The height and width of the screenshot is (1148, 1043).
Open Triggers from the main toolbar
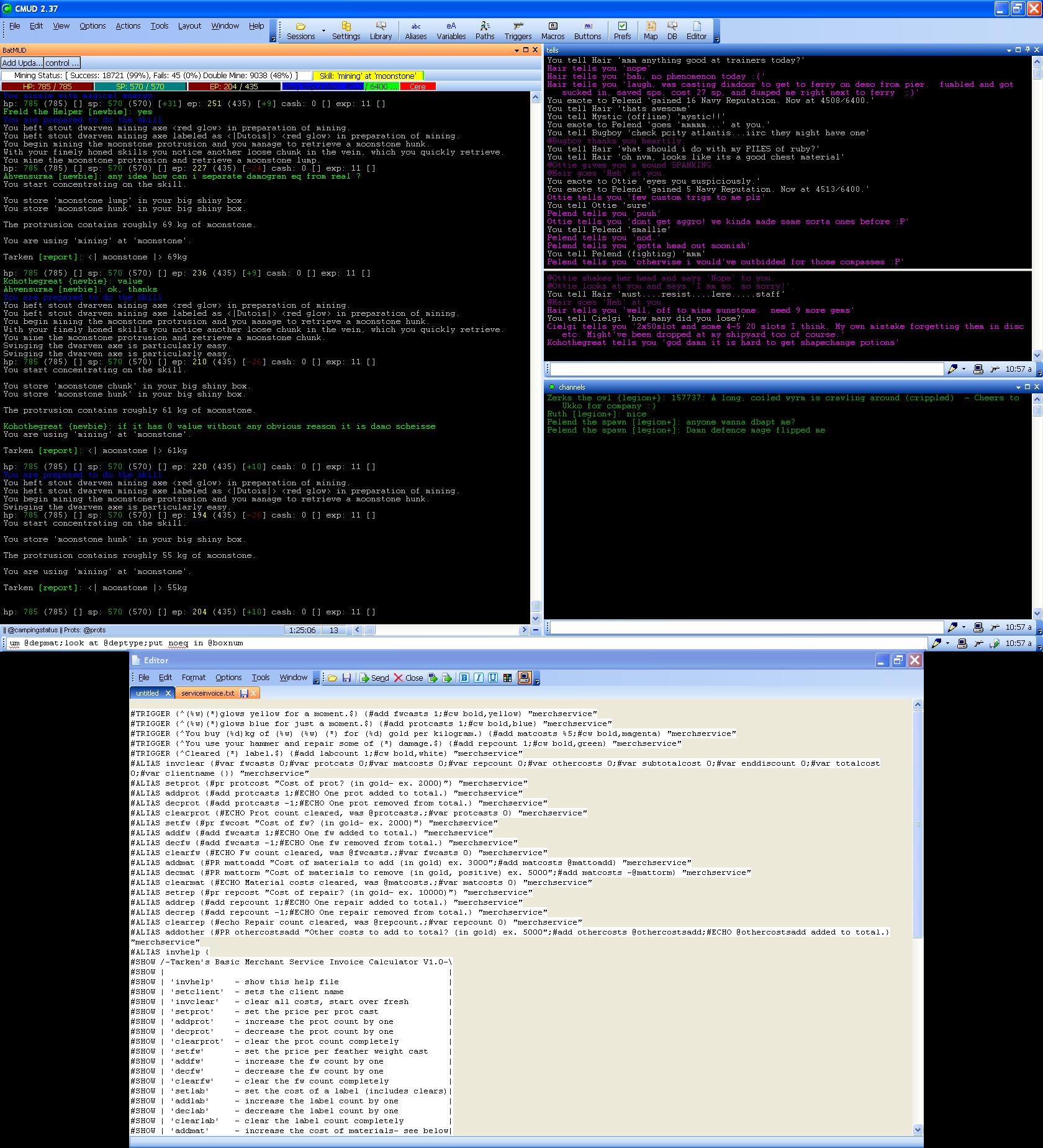click(x=518, y=30)
